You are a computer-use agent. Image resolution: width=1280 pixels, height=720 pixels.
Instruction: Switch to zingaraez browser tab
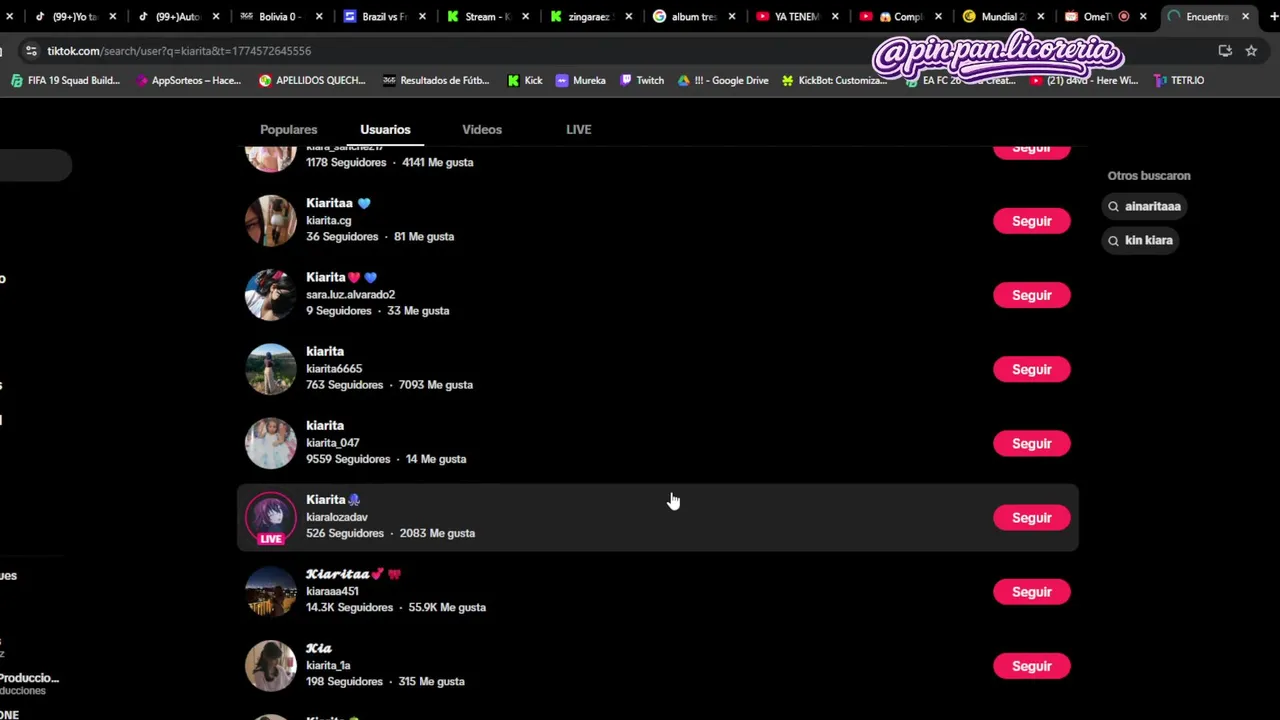[590, 16]
